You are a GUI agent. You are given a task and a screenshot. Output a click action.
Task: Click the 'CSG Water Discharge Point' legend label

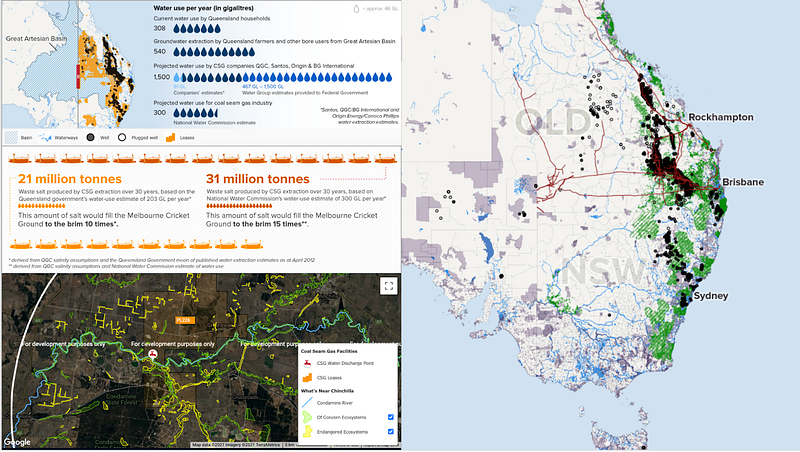(x=345, y=363)
